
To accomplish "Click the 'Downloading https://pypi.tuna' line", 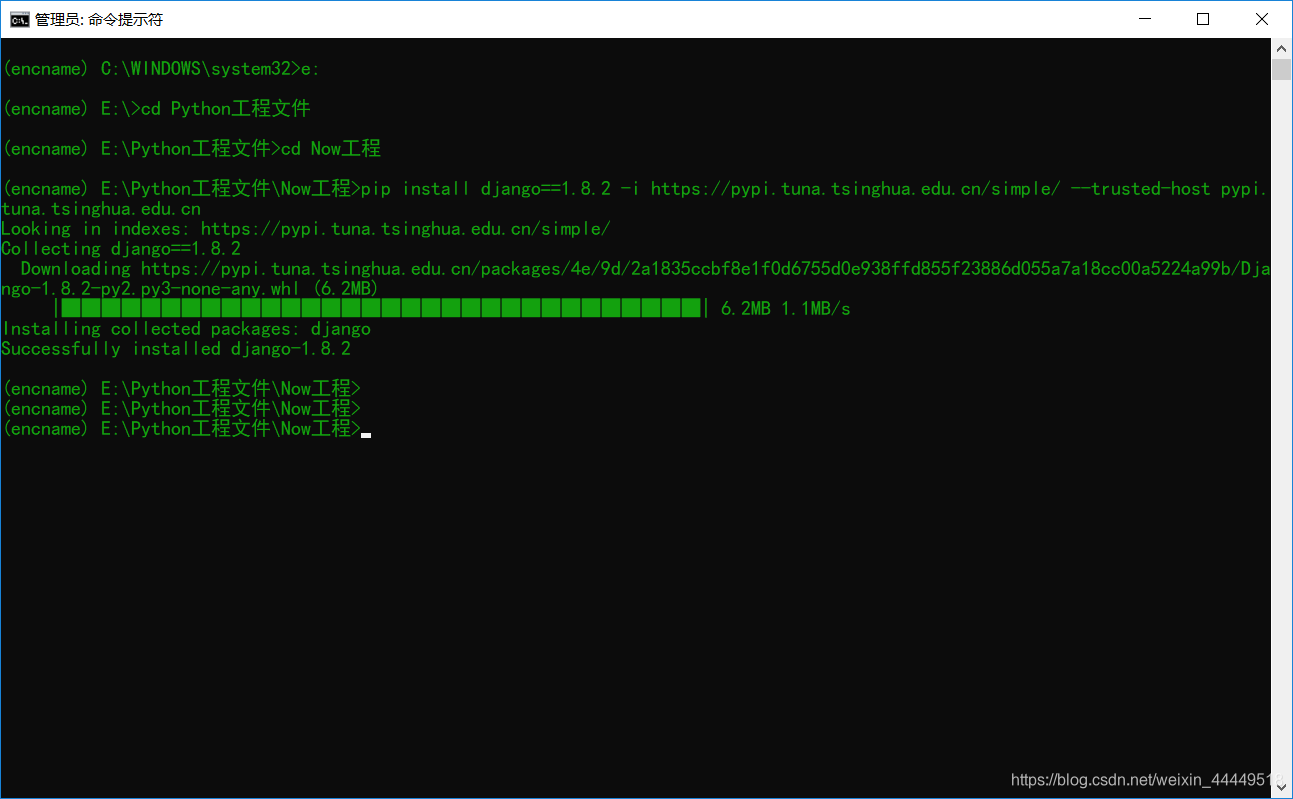I will click(645, 268).
